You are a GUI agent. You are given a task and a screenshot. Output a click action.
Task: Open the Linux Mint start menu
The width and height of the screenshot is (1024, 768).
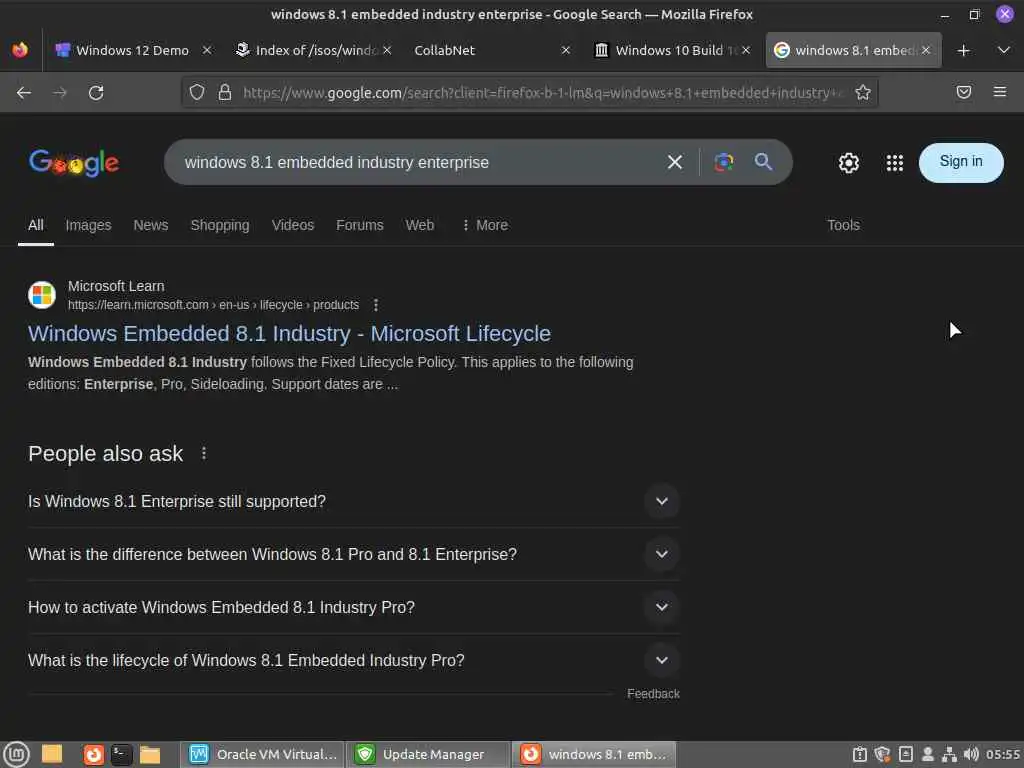[x=16, y=754]
